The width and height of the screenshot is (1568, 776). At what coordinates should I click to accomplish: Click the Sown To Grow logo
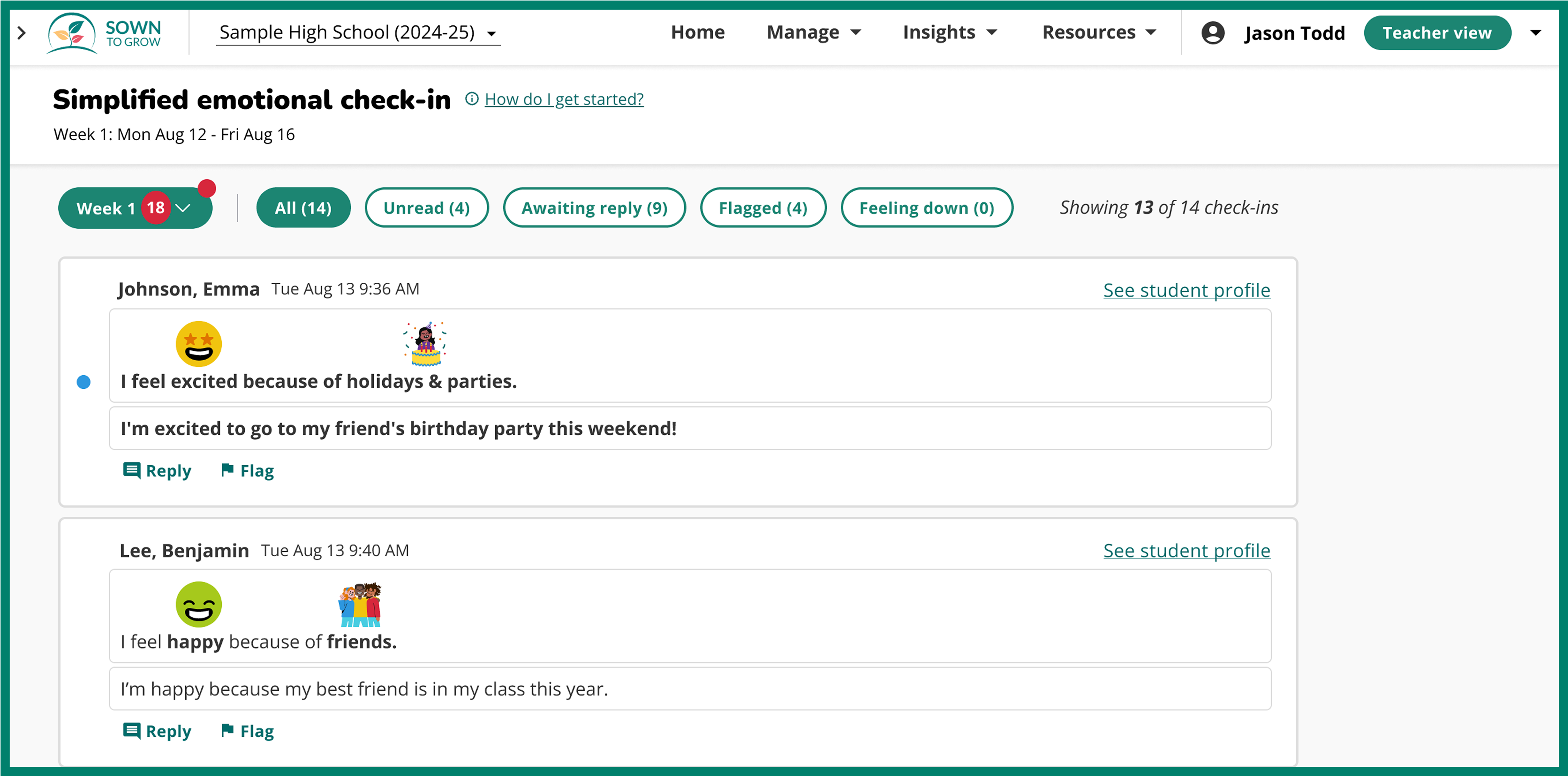coord(104,33)
